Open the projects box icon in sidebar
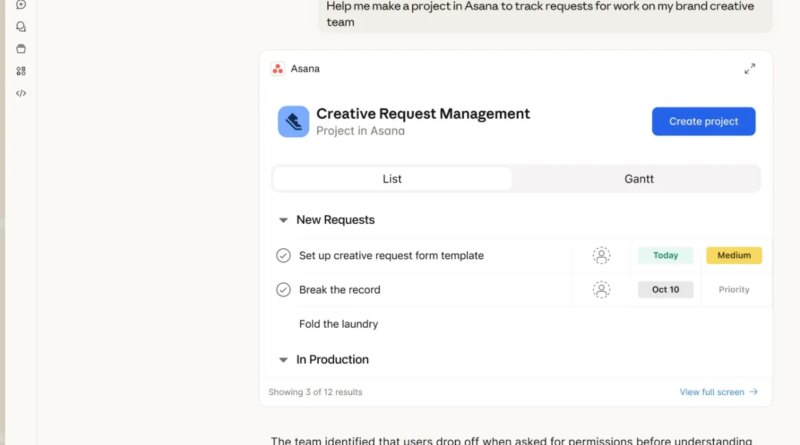Image resolution: width=800 pixels, height=445 pixels. point(21,49)
